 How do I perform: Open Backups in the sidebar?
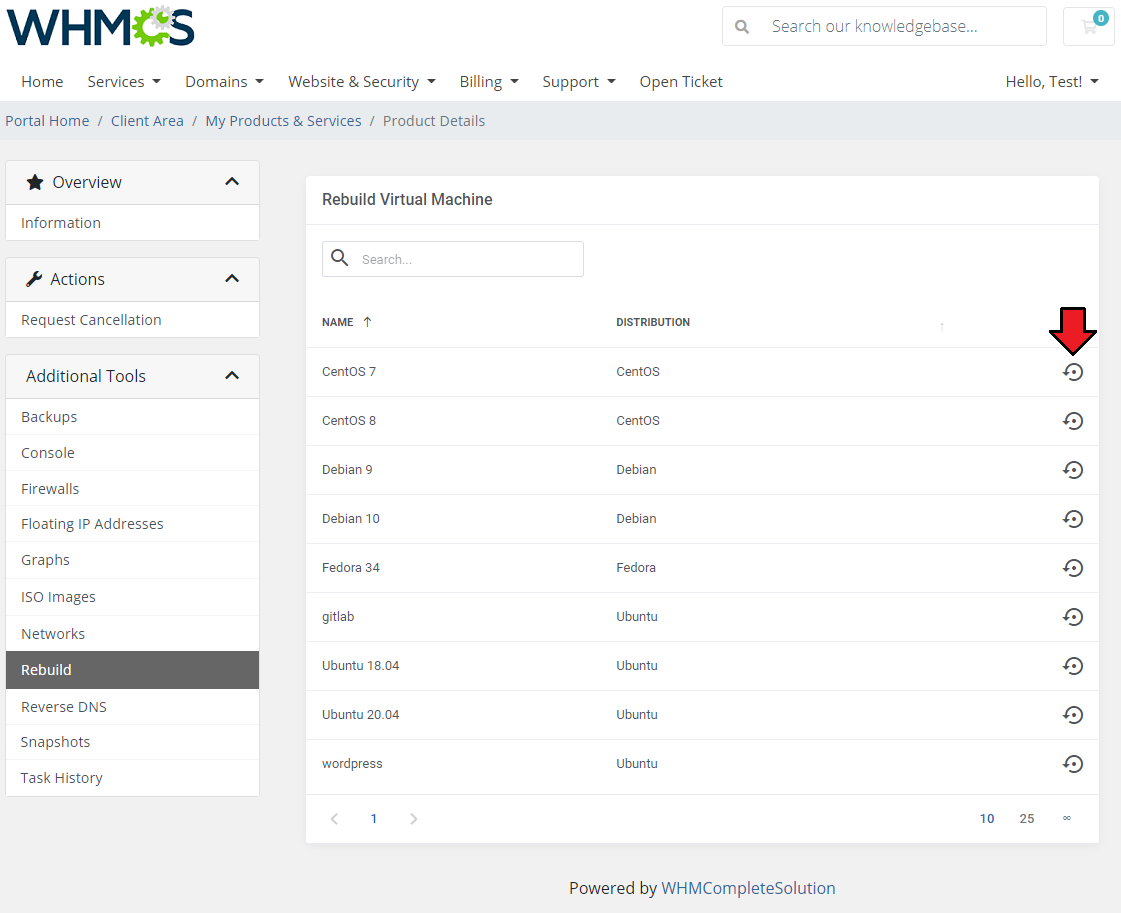tap(132, 417)
